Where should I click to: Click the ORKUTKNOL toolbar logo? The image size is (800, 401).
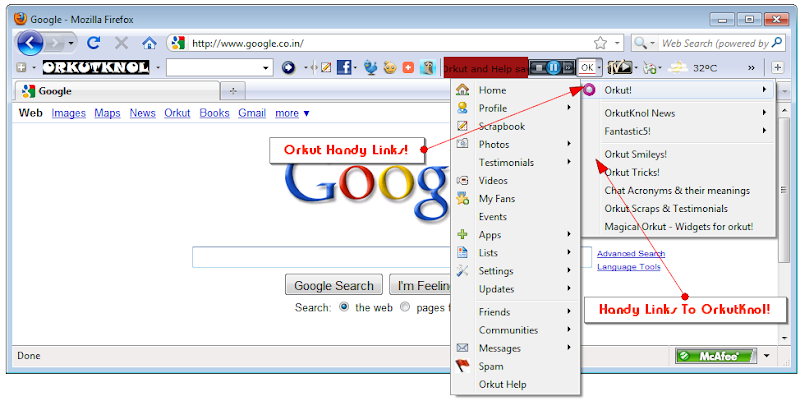click(96, 67)
